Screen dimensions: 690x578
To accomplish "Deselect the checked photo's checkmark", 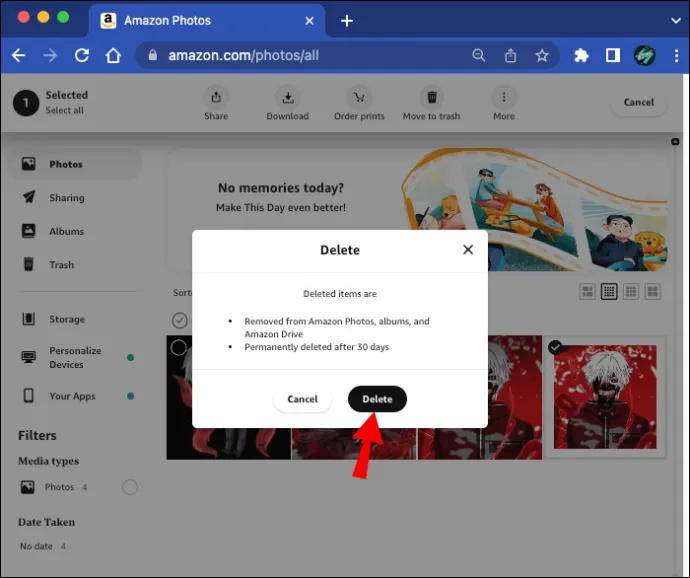I will click(555, 347).
